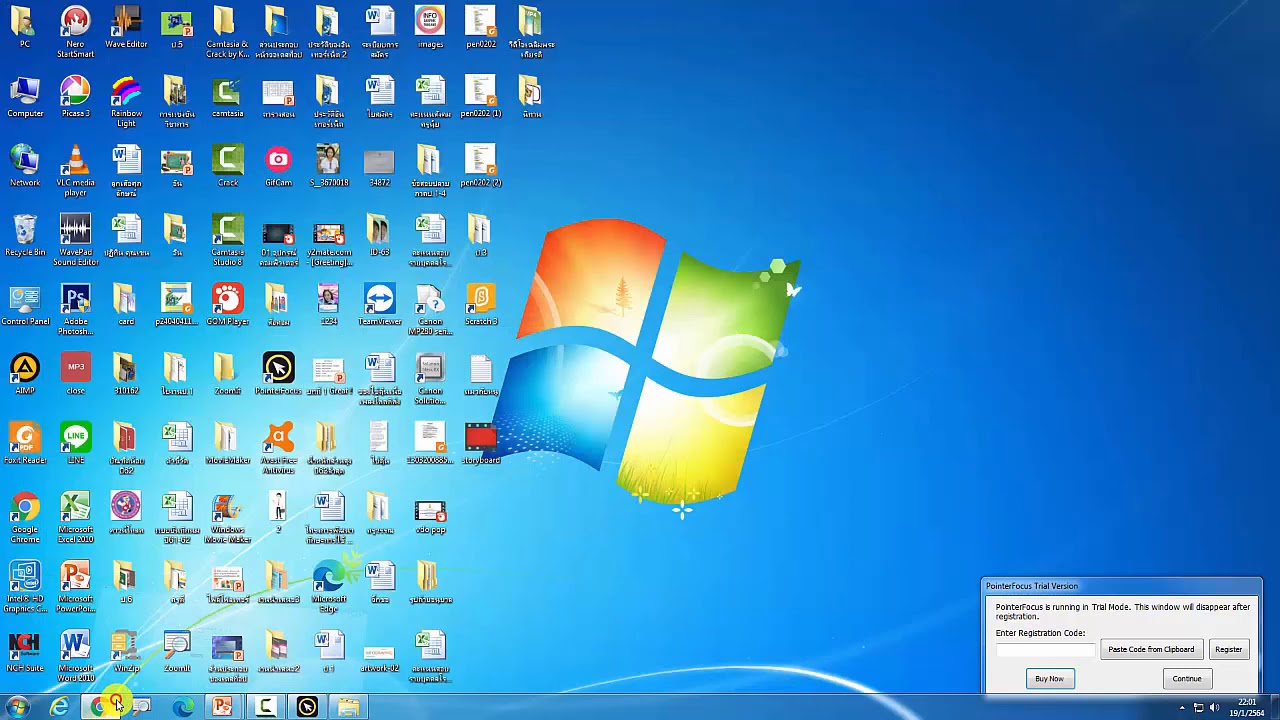The image size is (1280, 720).
Task: Open the AIMP desktop shortcut
Action: click(x=25, y=374)
